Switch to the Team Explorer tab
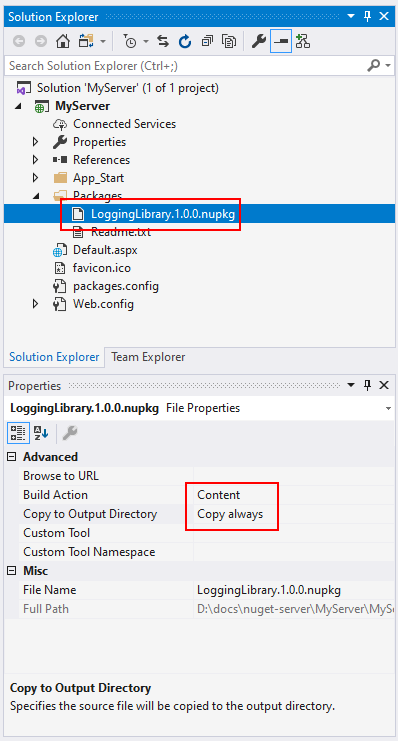 pyautogui.click(x=148, y=357)
